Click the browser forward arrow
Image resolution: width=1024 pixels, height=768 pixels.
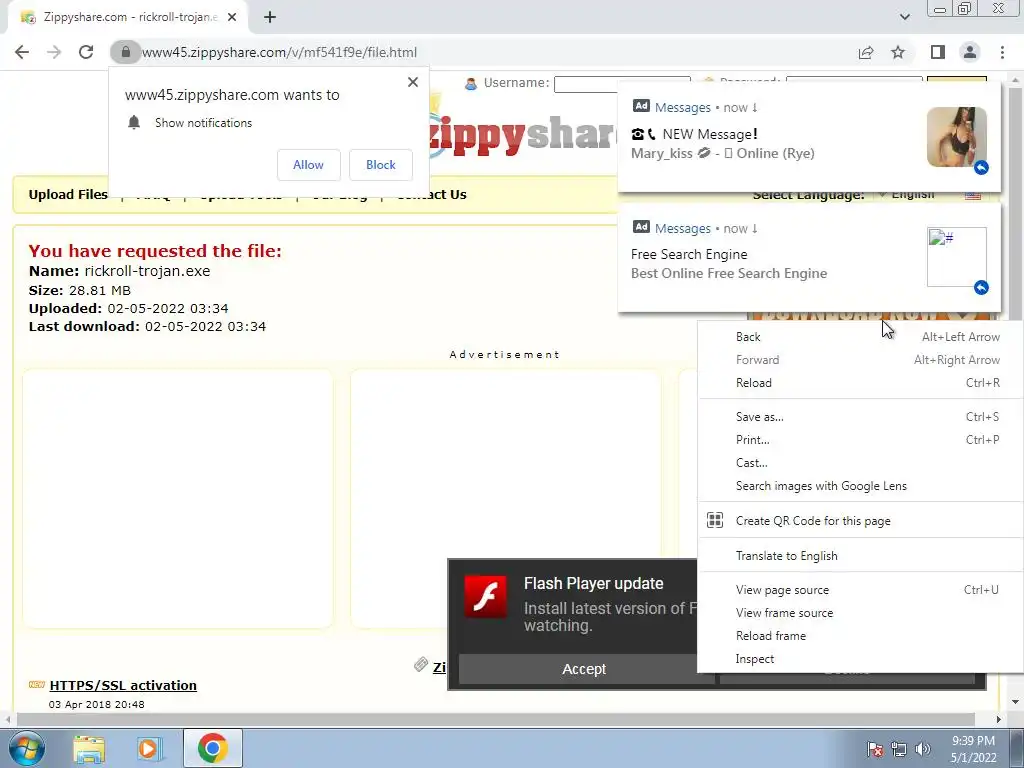(x=54, y=52)
